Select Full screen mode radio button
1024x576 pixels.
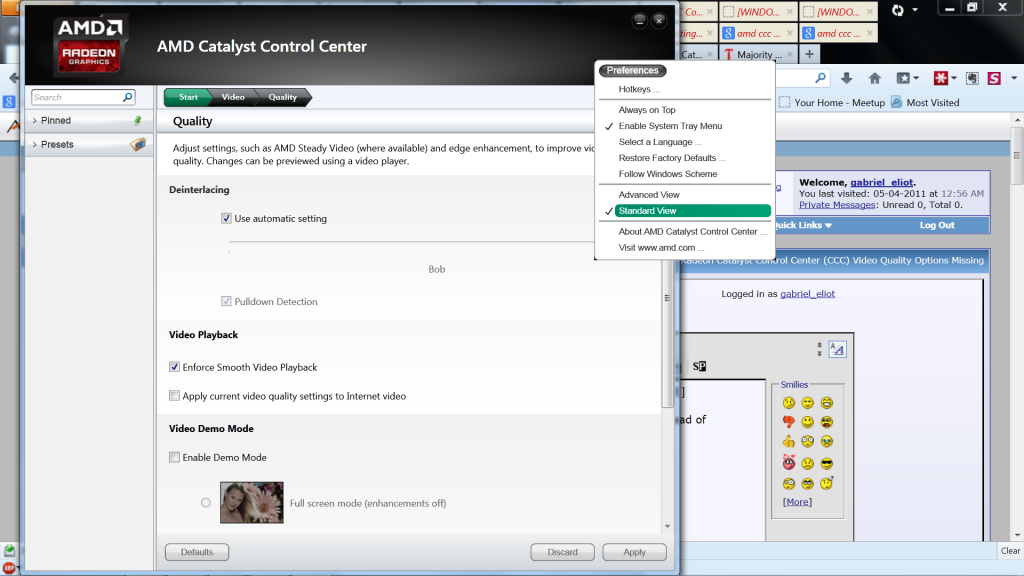pyautogui.click(x=206, y=503)
